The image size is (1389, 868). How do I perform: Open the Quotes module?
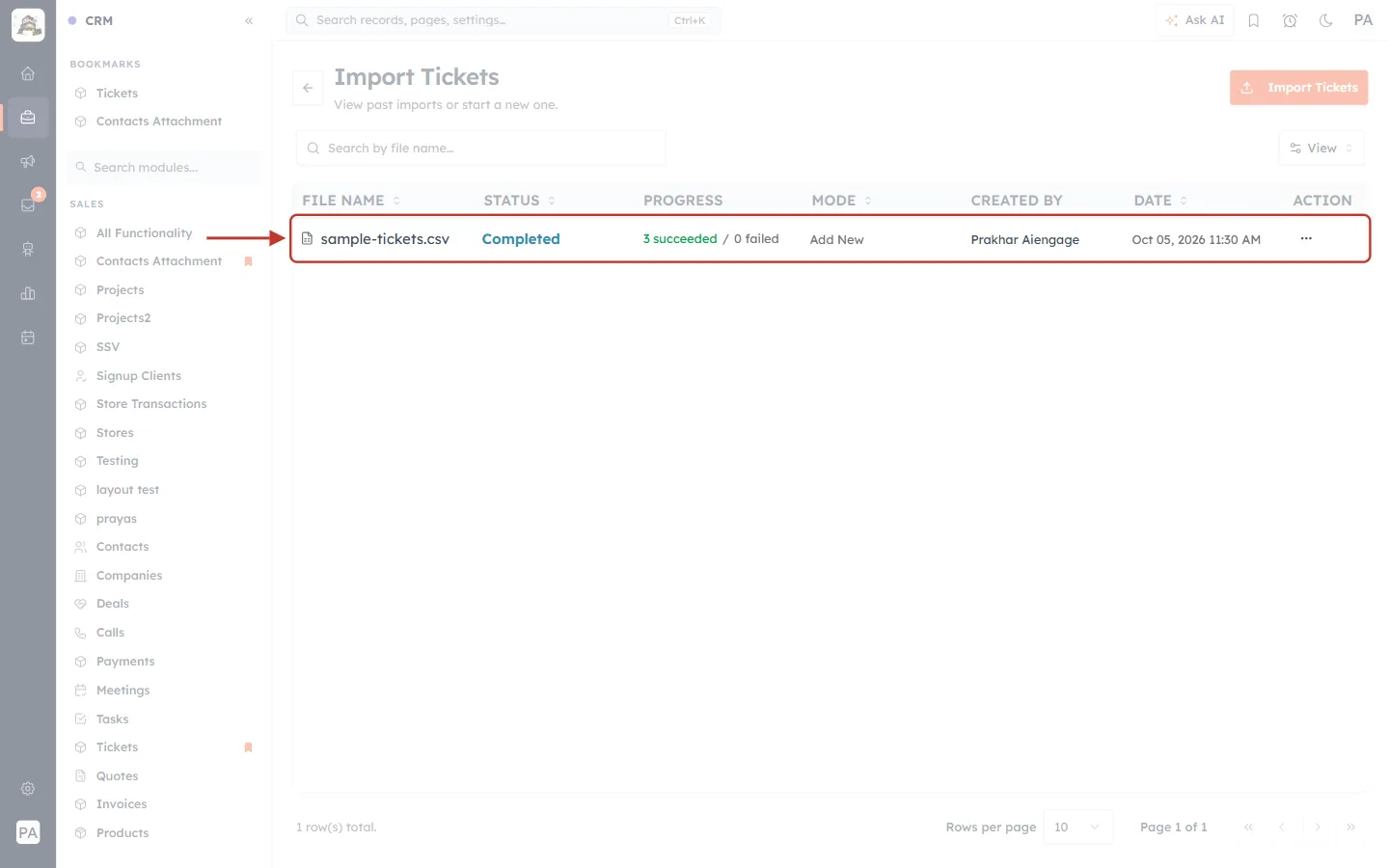[x=117, y=776]
